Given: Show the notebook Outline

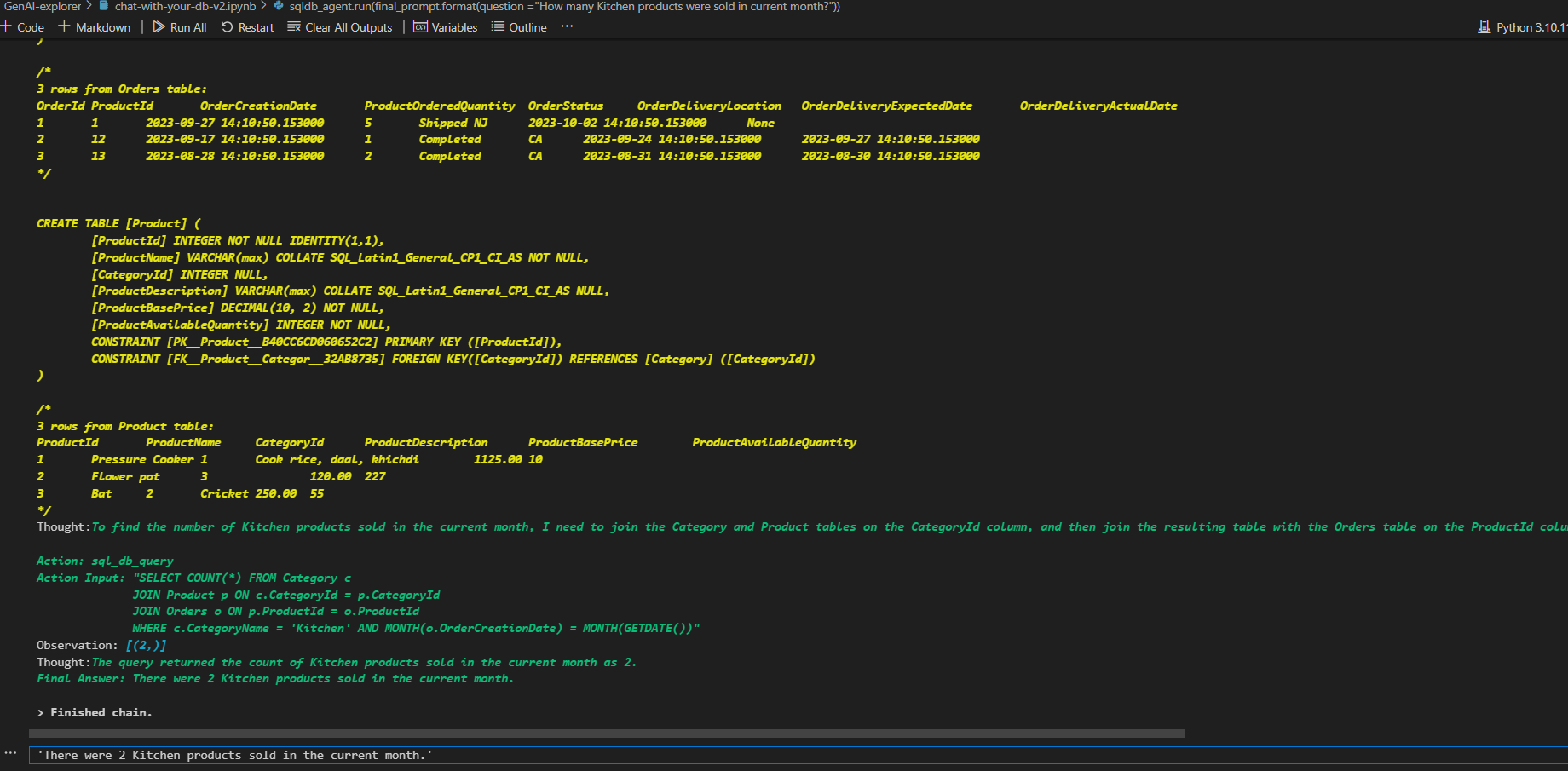Looking at the screenshot, I should 519,27.
